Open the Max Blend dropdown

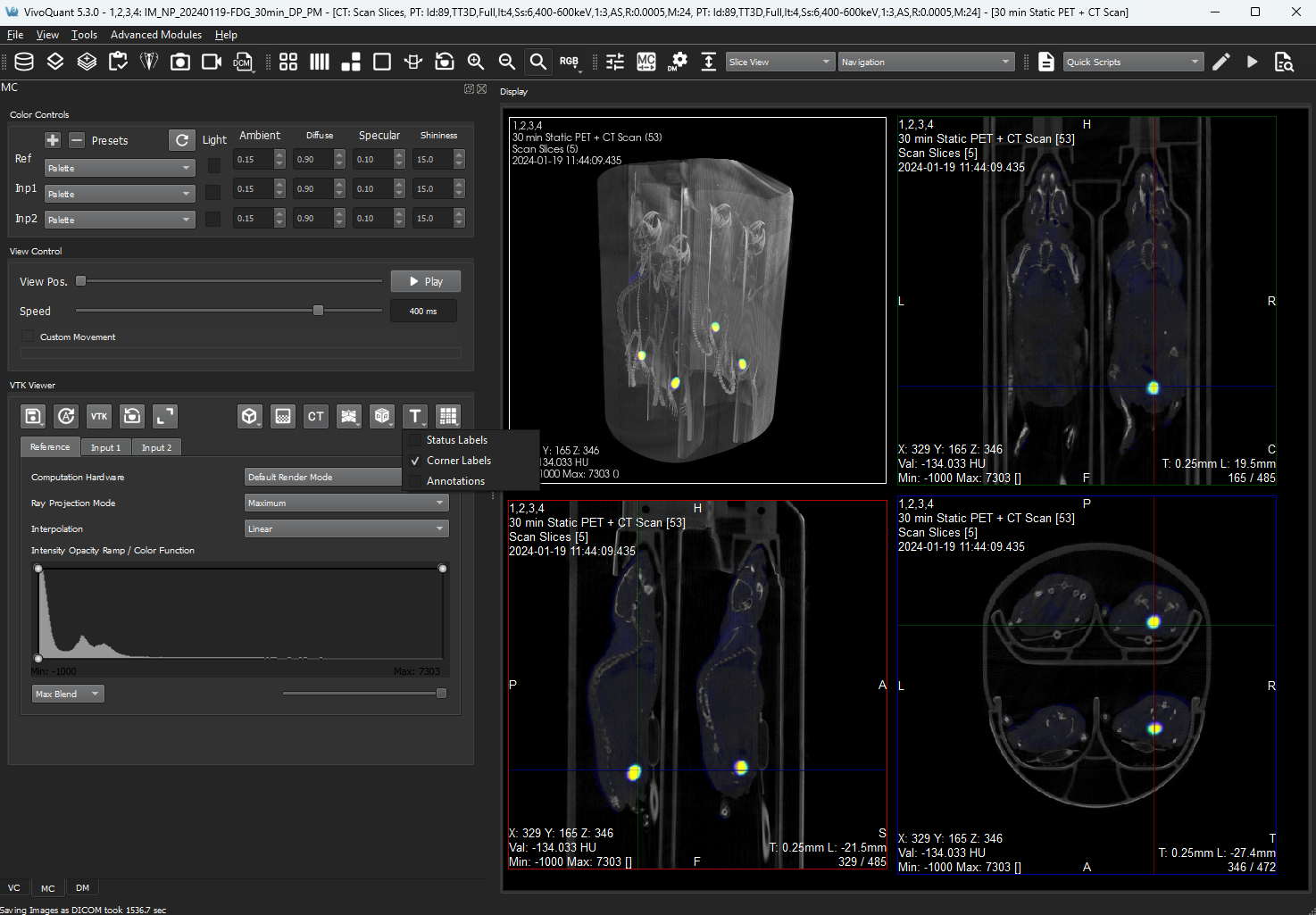point(68,694)
